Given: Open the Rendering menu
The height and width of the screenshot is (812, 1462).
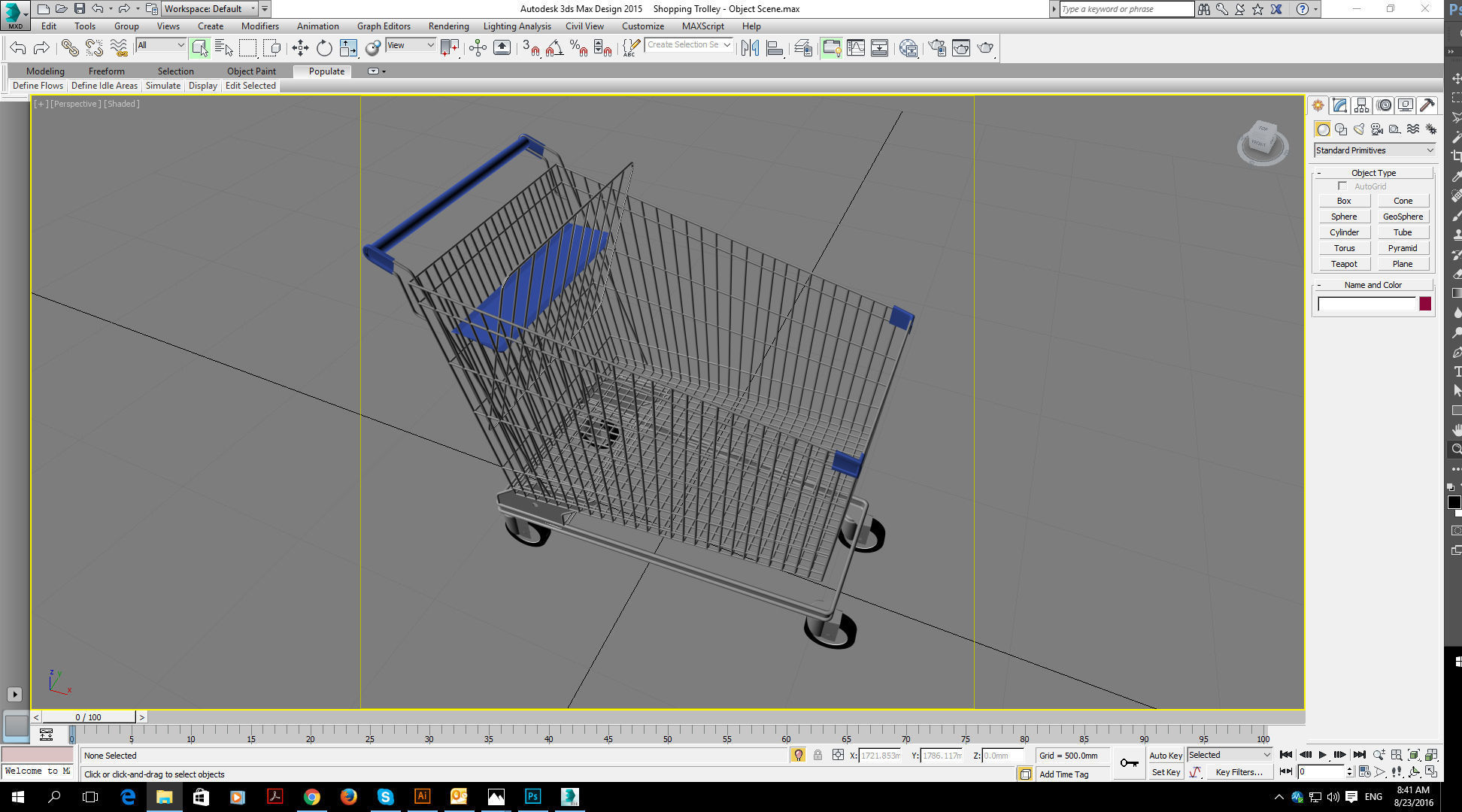Looking at the screenshot, I should (x=448, y=26).
